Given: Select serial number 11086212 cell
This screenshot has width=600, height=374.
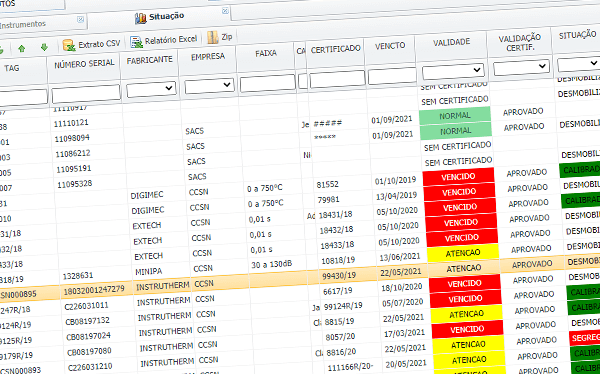Looking at the screenshot, I should click(73, 154).
